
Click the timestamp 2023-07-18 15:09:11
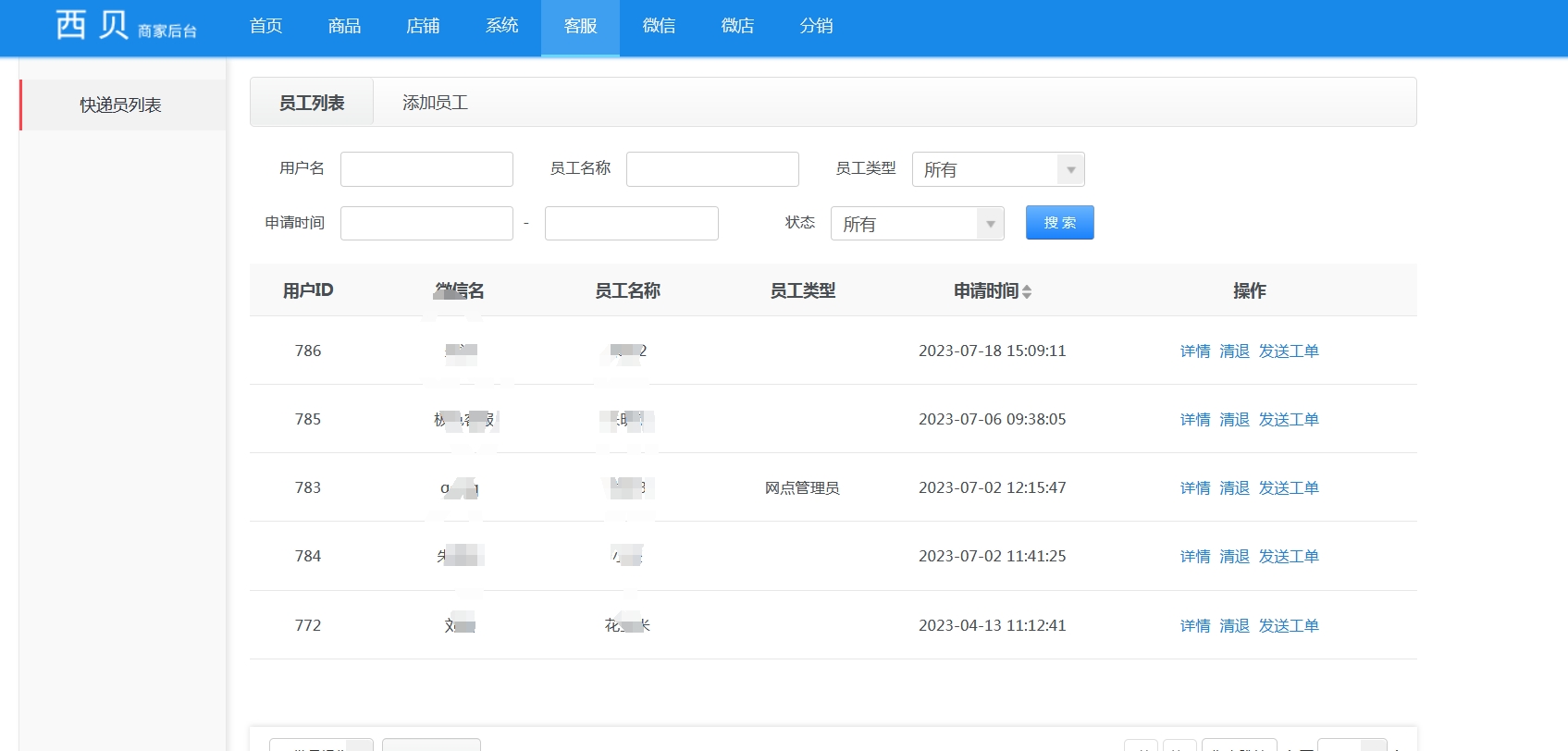click(x=993, y=351)
